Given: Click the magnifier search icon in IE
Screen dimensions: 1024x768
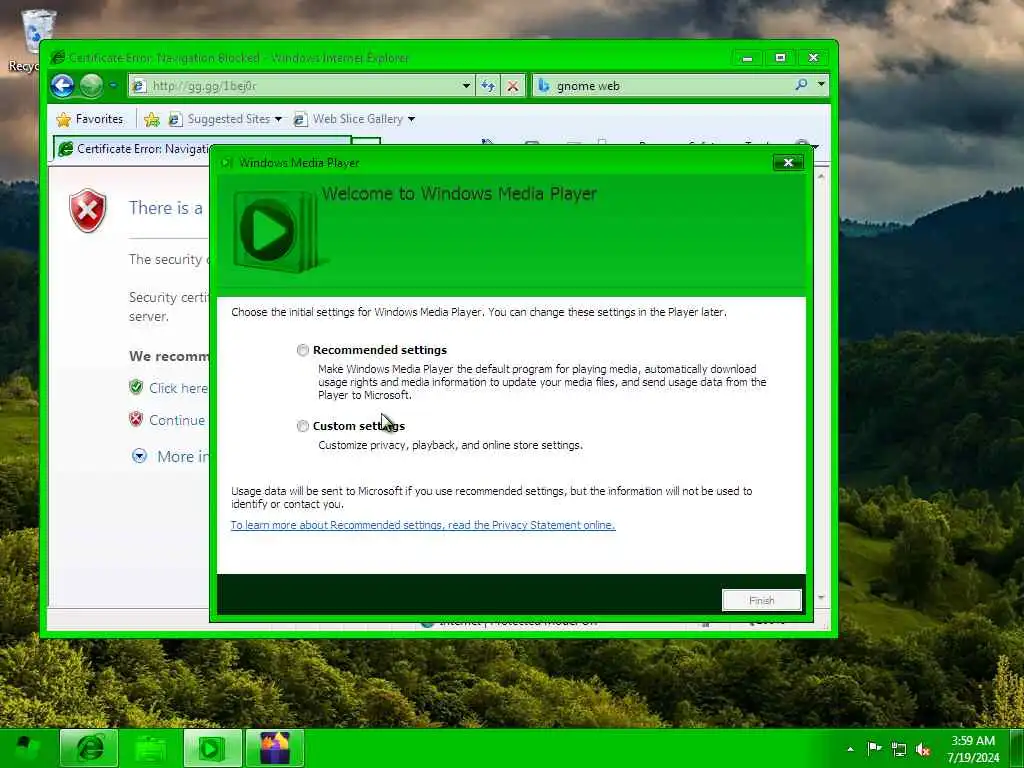Looking at the screenshot, I should pyautogui.click(x=801, y=85).
